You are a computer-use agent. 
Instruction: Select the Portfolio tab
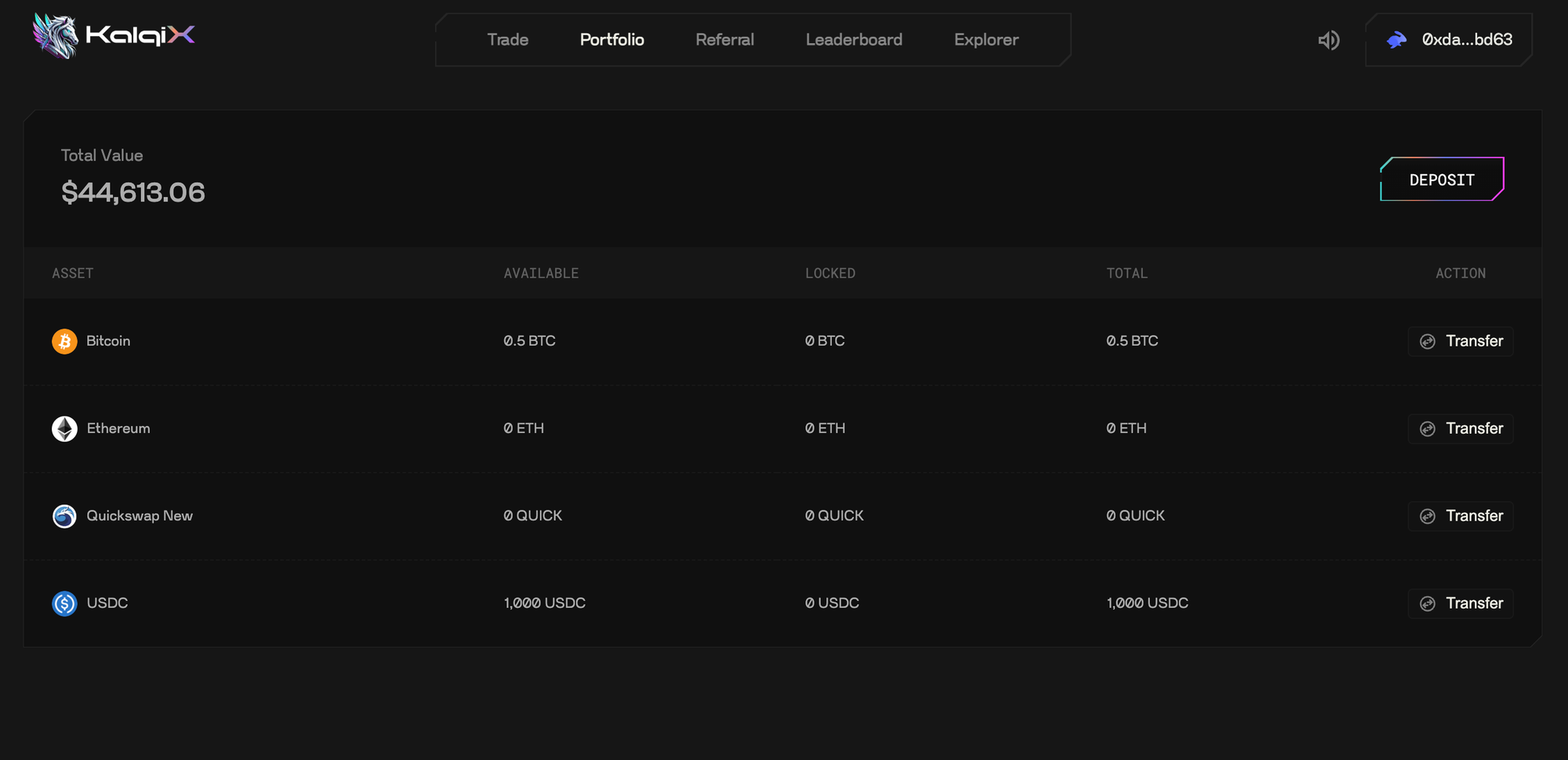[x=612, y=40]
